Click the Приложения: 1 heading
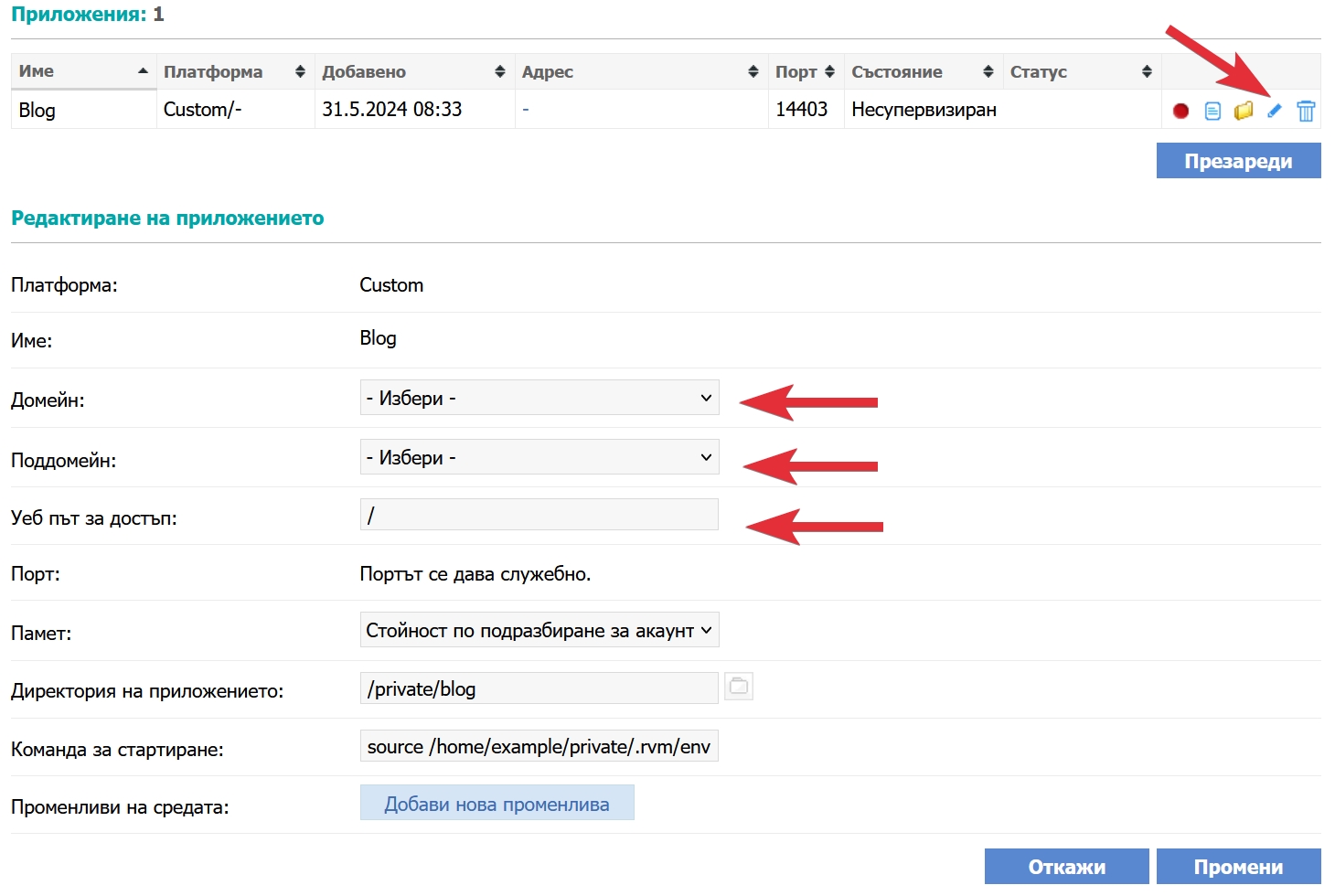The width and height of the screenshot is (1335, 896). click(88, 15)
